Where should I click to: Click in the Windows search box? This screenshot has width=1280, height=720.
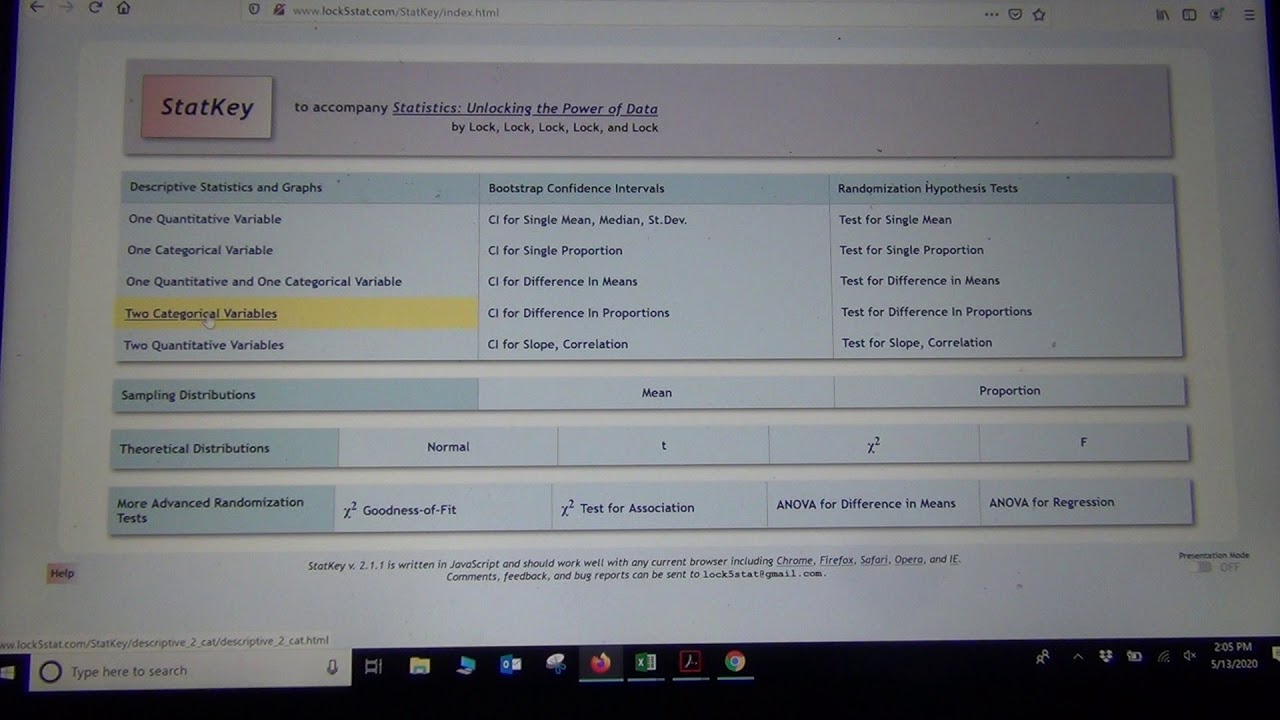tap(190, 671)
